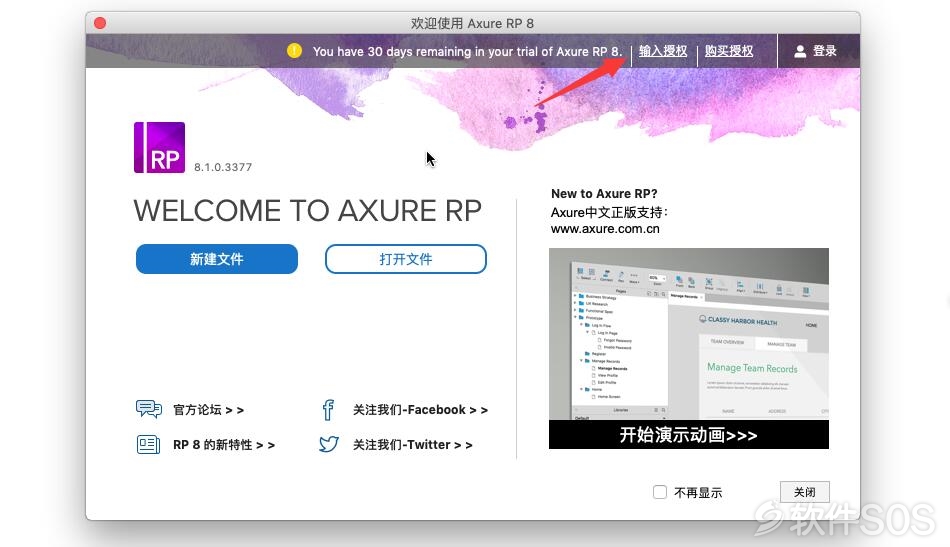
Task: Click the 'Axure中文正版支持:' text
Action: 610,213
